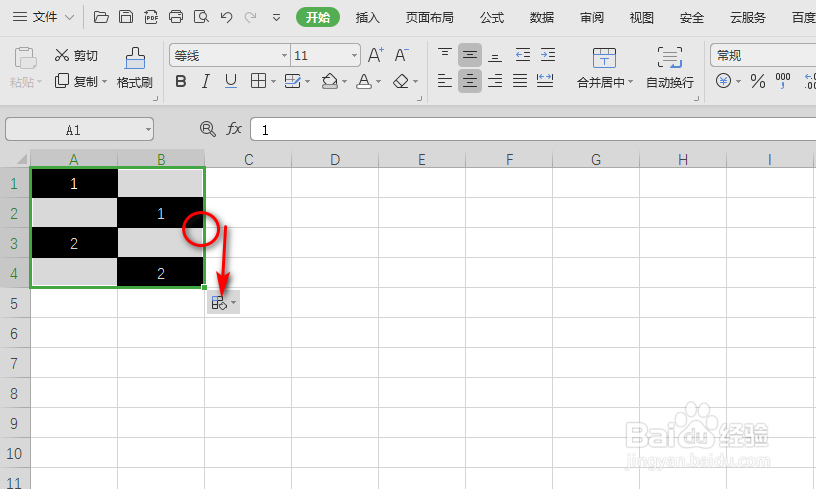Click 自动换行 wrap text

tap(670, 68)
